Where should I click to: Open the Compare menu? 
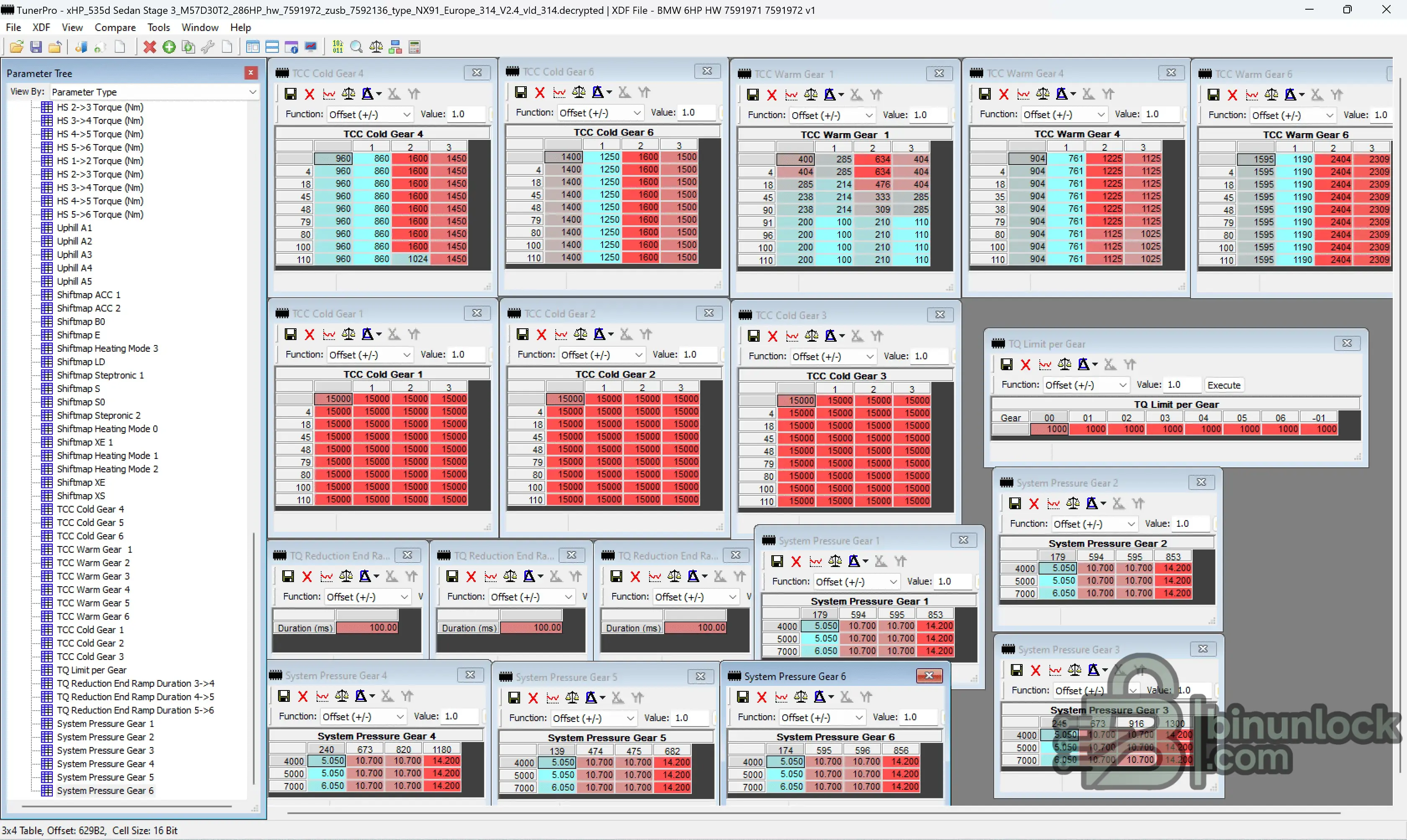115,27
